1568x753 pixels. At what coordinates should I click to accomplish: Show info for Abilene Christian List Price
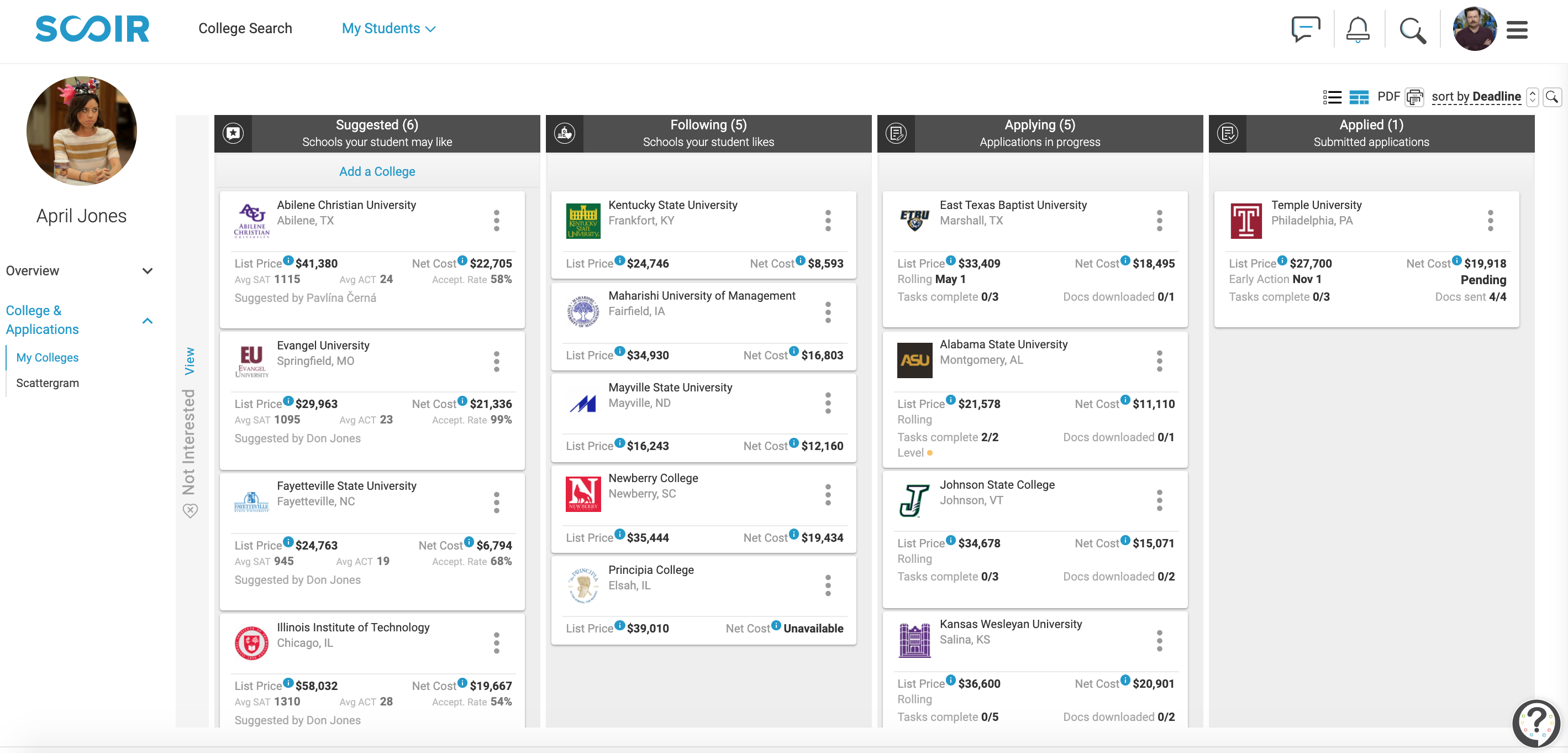tap(288, 261)
